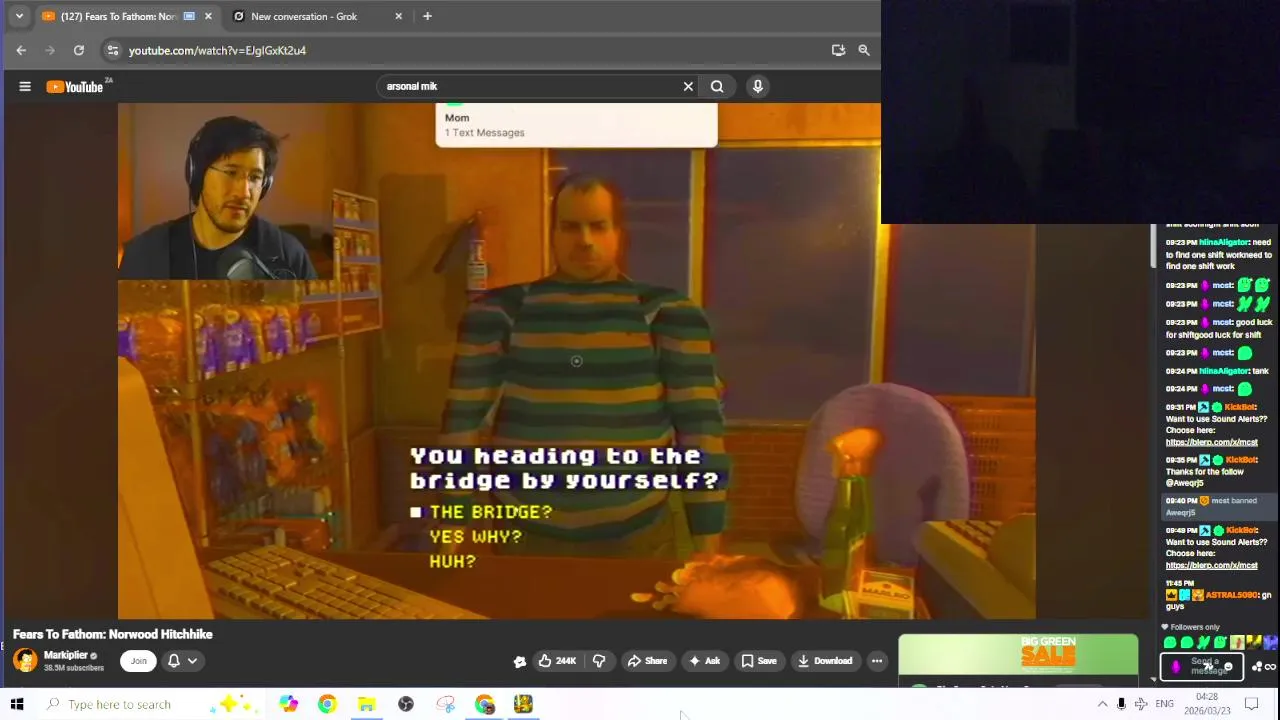Image resolution: width=1280 pixels, height=720 pixels.
Task: View site information beside the URL
Action: pos(113,50)
